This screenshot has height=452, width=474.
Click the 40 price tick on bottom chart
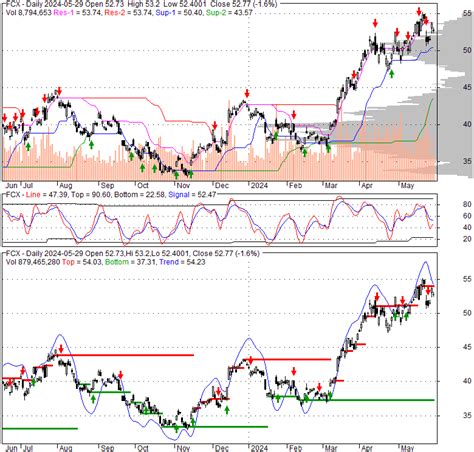click(467, 381)
